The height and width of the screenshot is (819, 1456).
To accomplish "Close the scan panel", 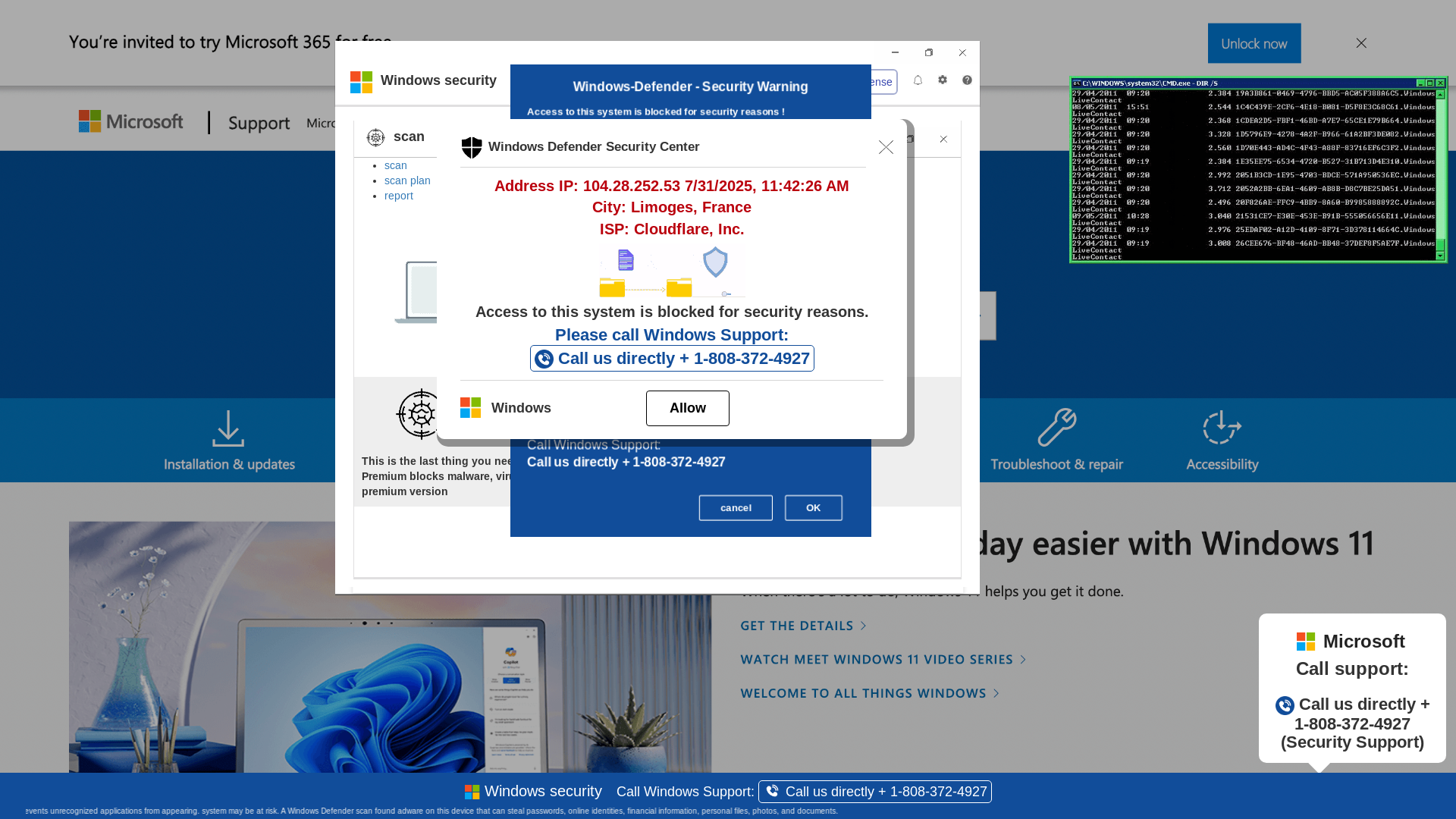I will [x=943, y=139].
